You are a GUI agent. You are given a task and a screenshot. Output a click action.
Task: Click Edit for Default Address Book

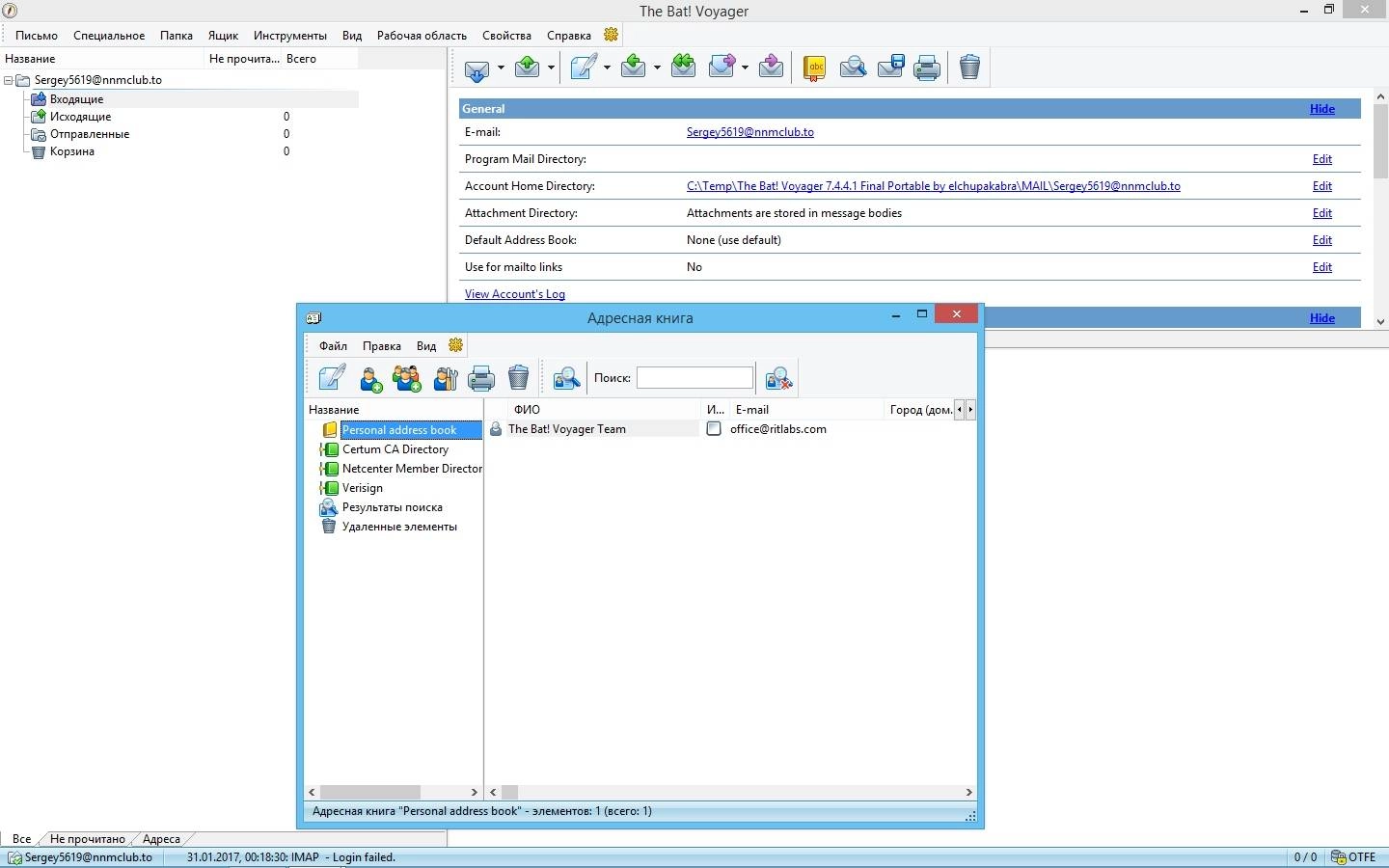click(x=1322, y=240)
